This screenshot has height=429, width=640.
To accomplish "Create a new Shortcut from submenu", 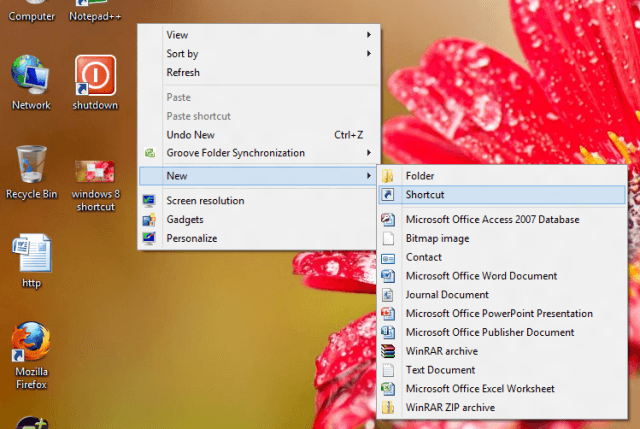I will [x=502, y=195].
